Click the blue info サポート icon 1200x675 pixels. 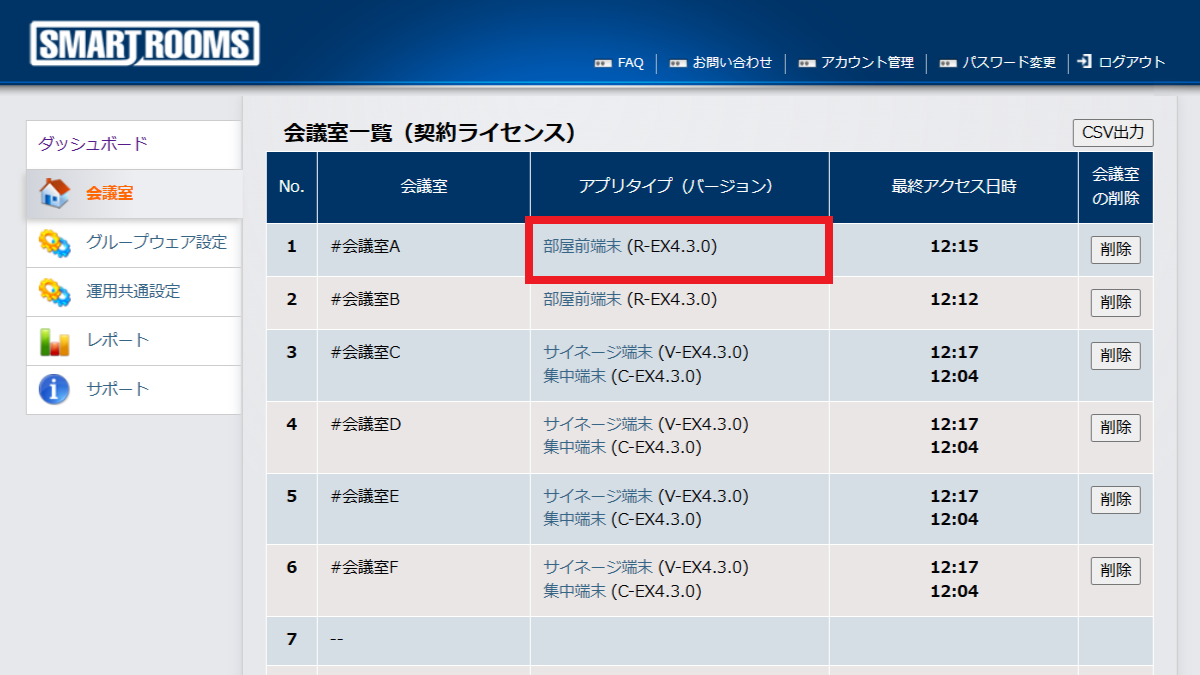(54, 389)
